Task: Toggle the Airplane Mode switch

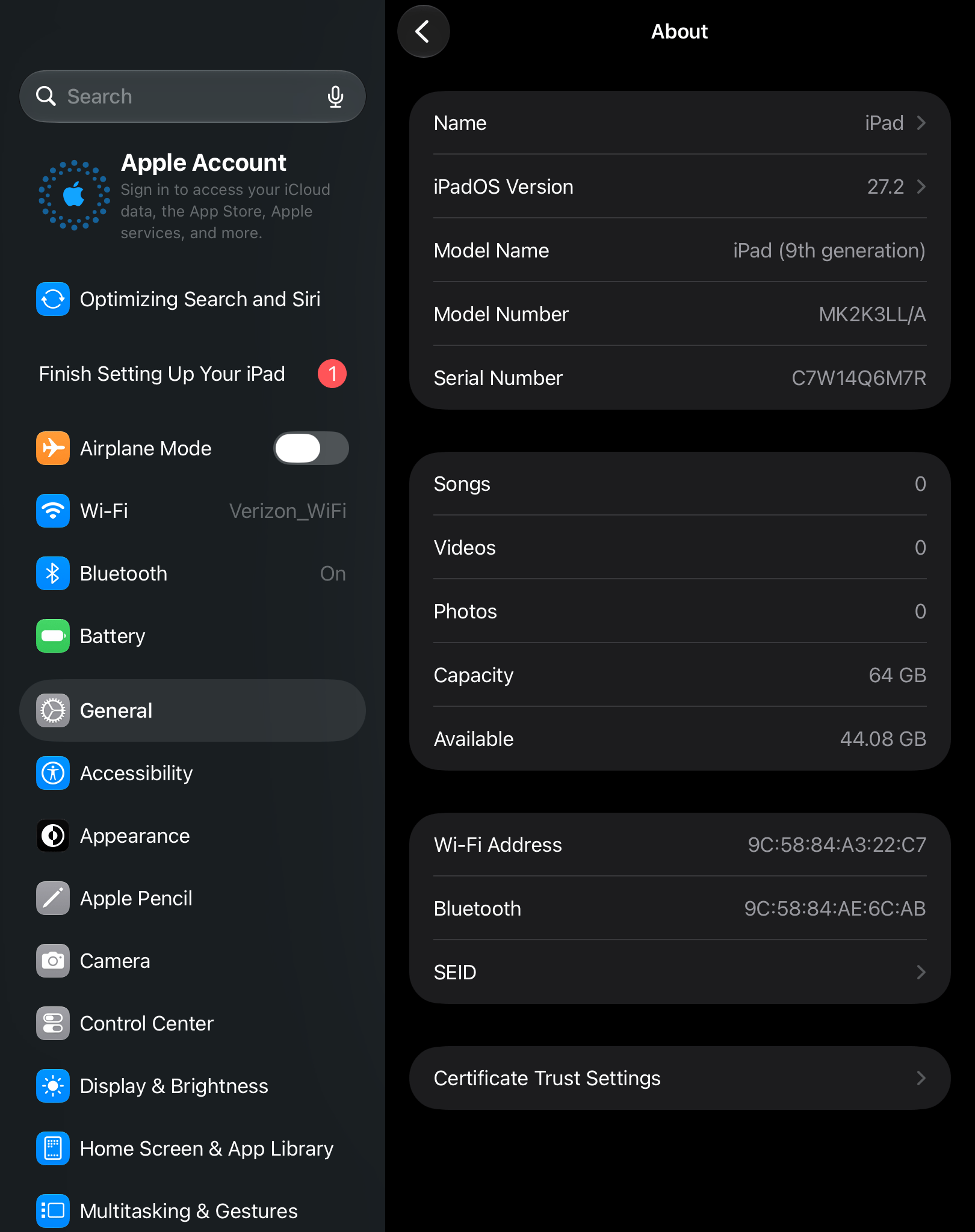Action: (x=311, y=448)
